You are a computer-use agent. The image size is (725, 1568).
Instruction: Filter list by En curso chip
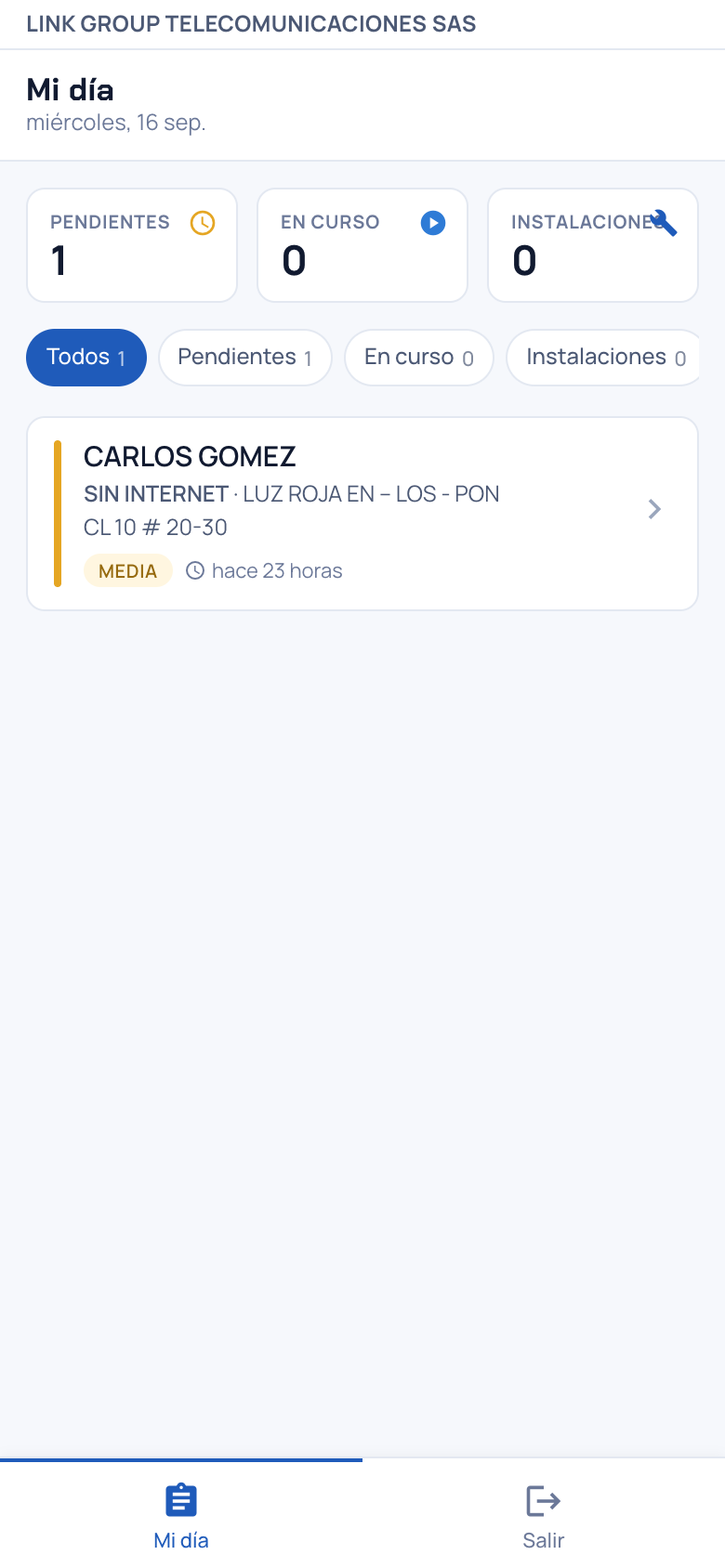(x=419, y=358)
